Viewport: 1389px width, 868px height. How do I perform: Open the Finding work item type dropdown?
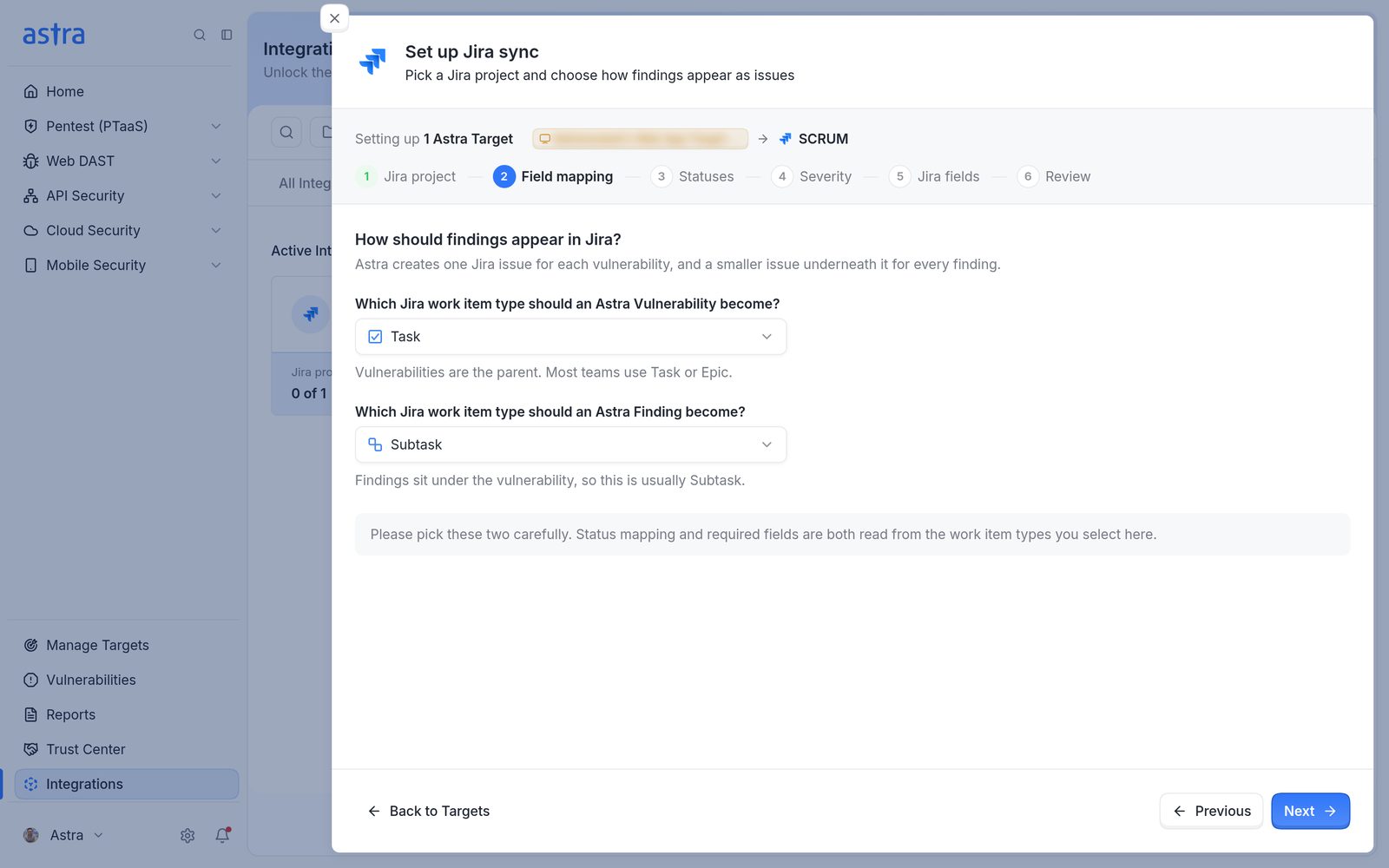(570, 444)
